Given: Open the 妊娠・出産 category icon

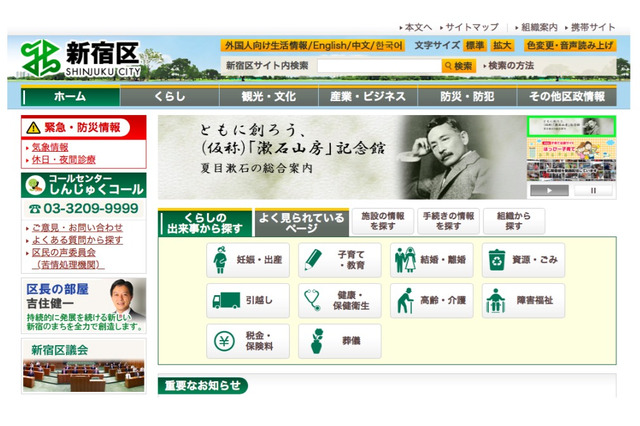Looking at the screenshot, I should pyautogui.click(x=248, y=260).
